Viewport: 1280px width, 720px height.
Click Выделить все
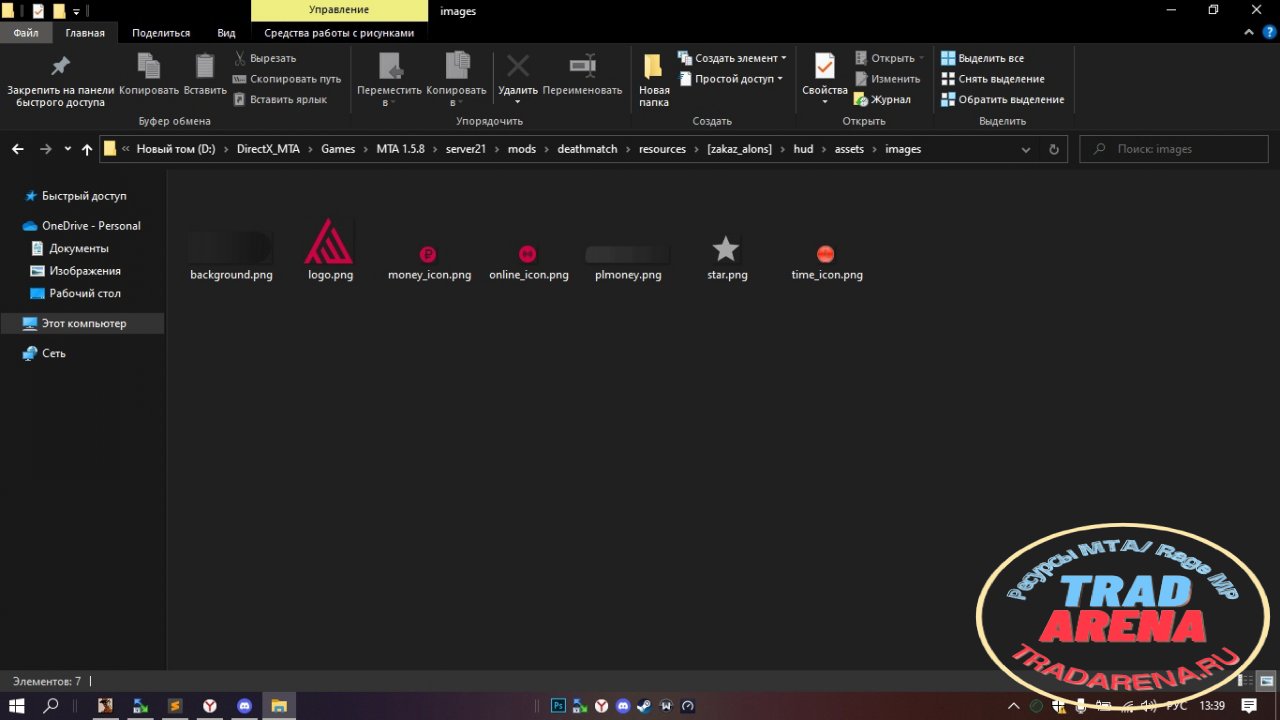(982, 58)
